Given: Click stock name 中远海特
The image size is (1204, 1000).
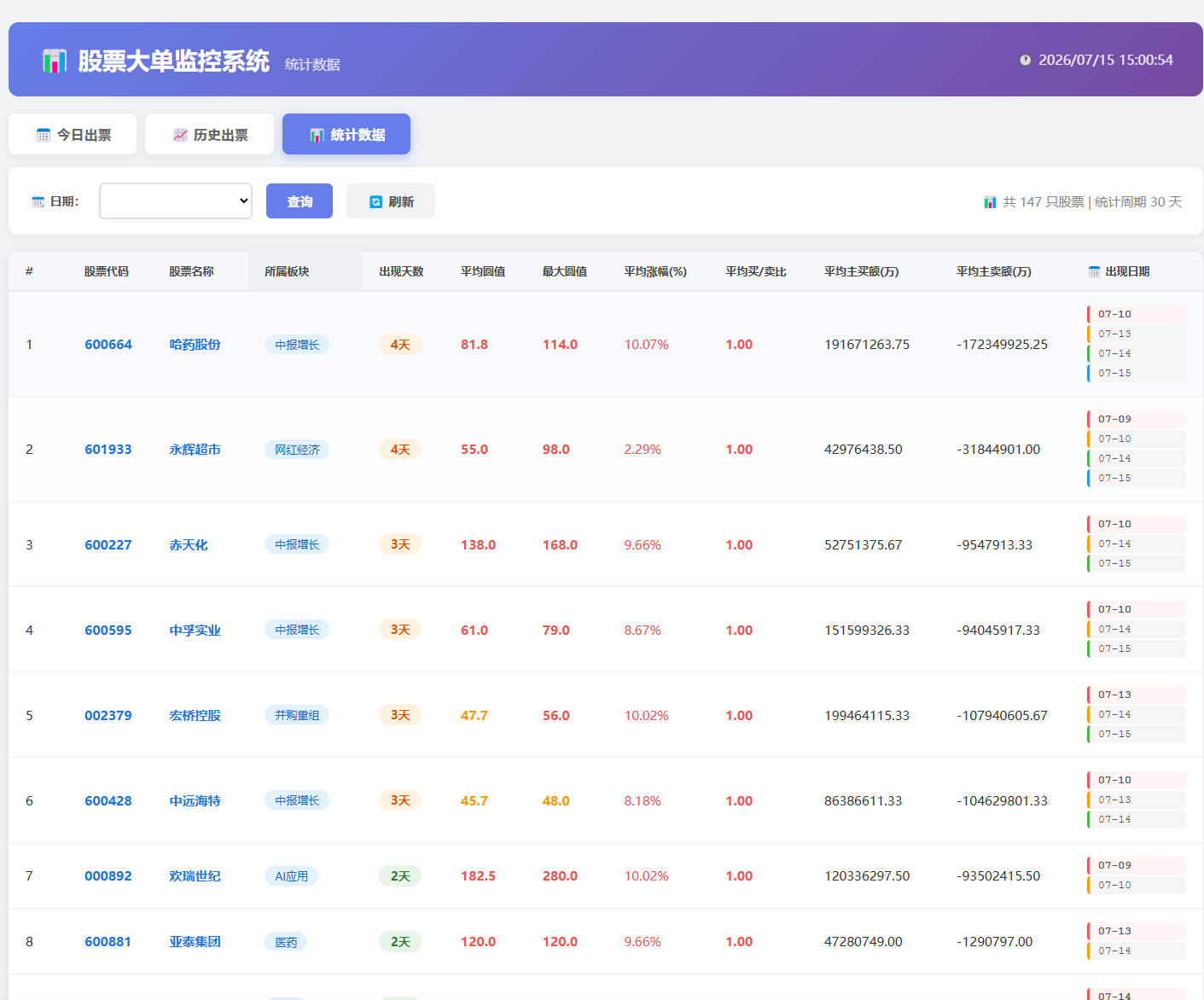Looking at the screenshot, I should pyautogui.click(x=195, y=800).
